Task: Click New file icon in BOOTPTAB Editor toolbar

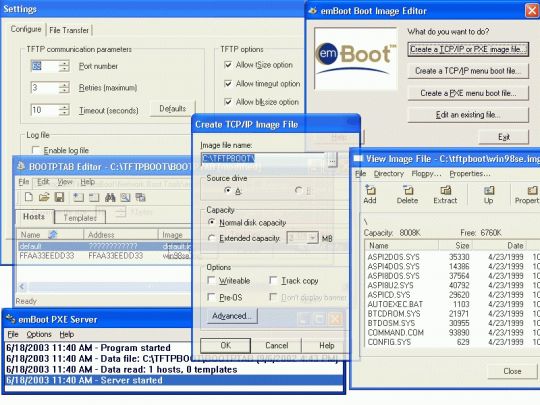Action: [29, 197]
